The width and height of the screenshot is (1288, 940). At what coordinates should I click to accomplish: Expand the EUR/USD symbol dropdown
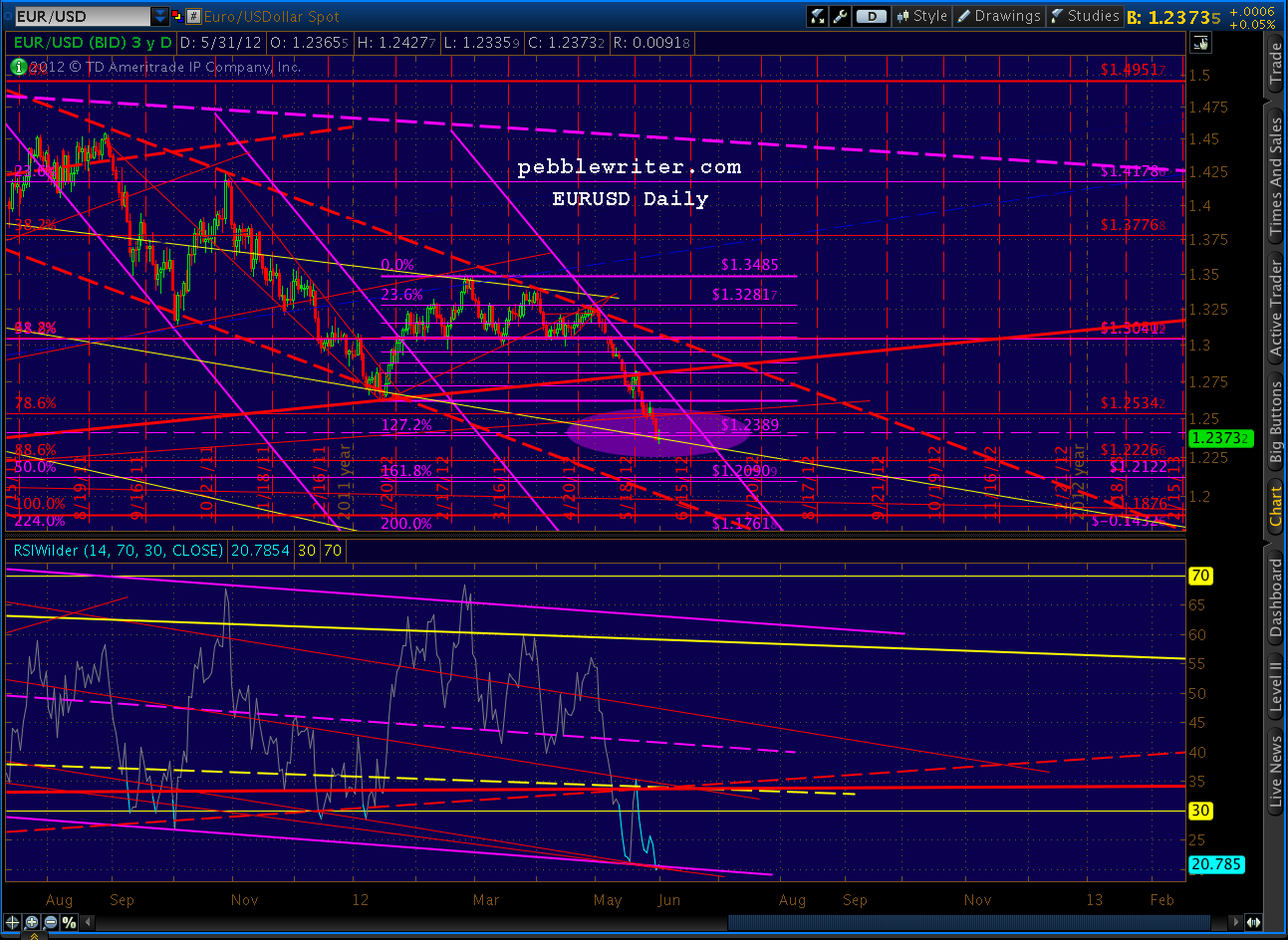(160, 16)
